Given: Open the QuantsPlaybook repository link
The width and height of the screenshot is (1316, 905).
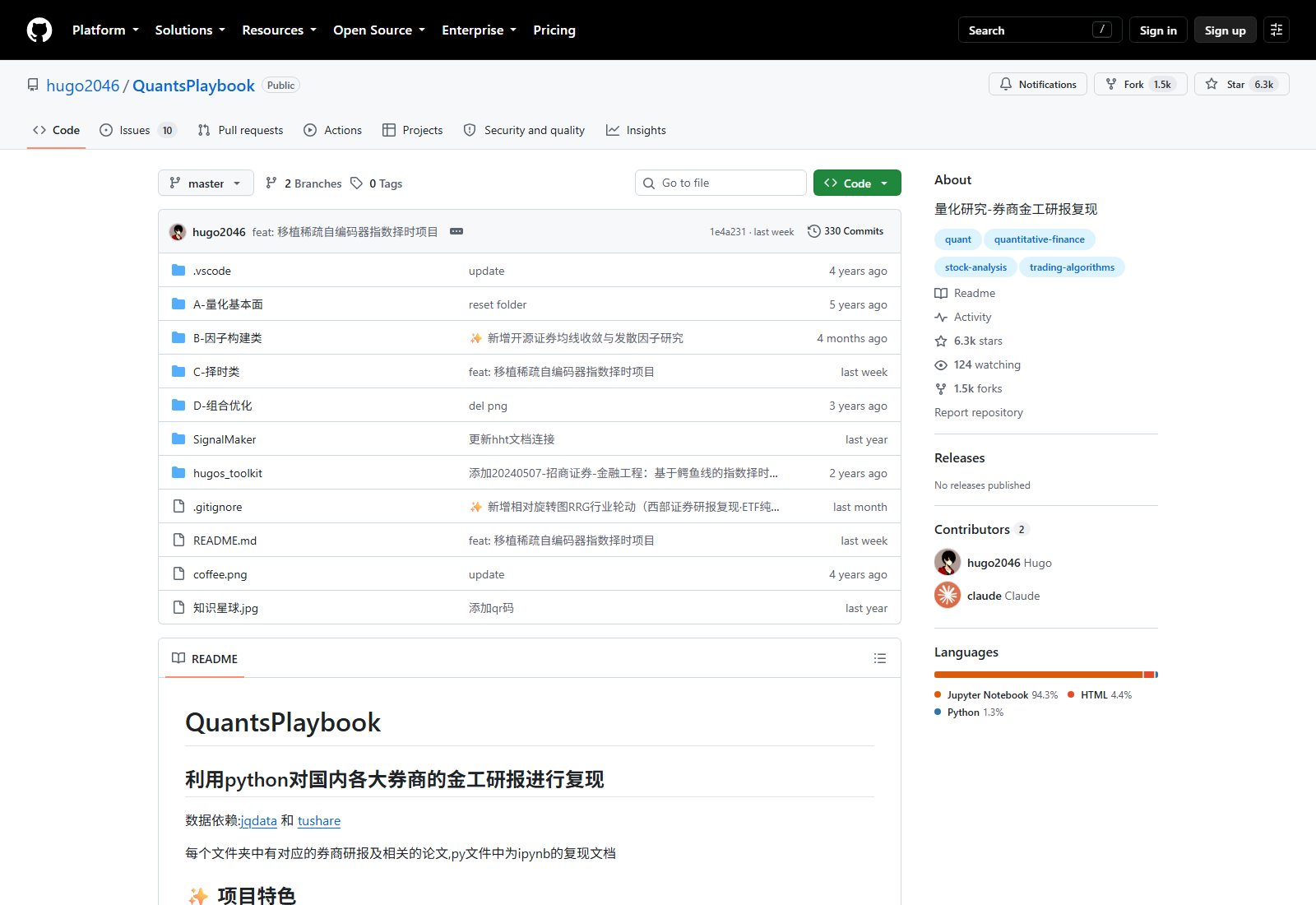Looking at the screenshot, I should pyautogui.click(x=193, y=86).
